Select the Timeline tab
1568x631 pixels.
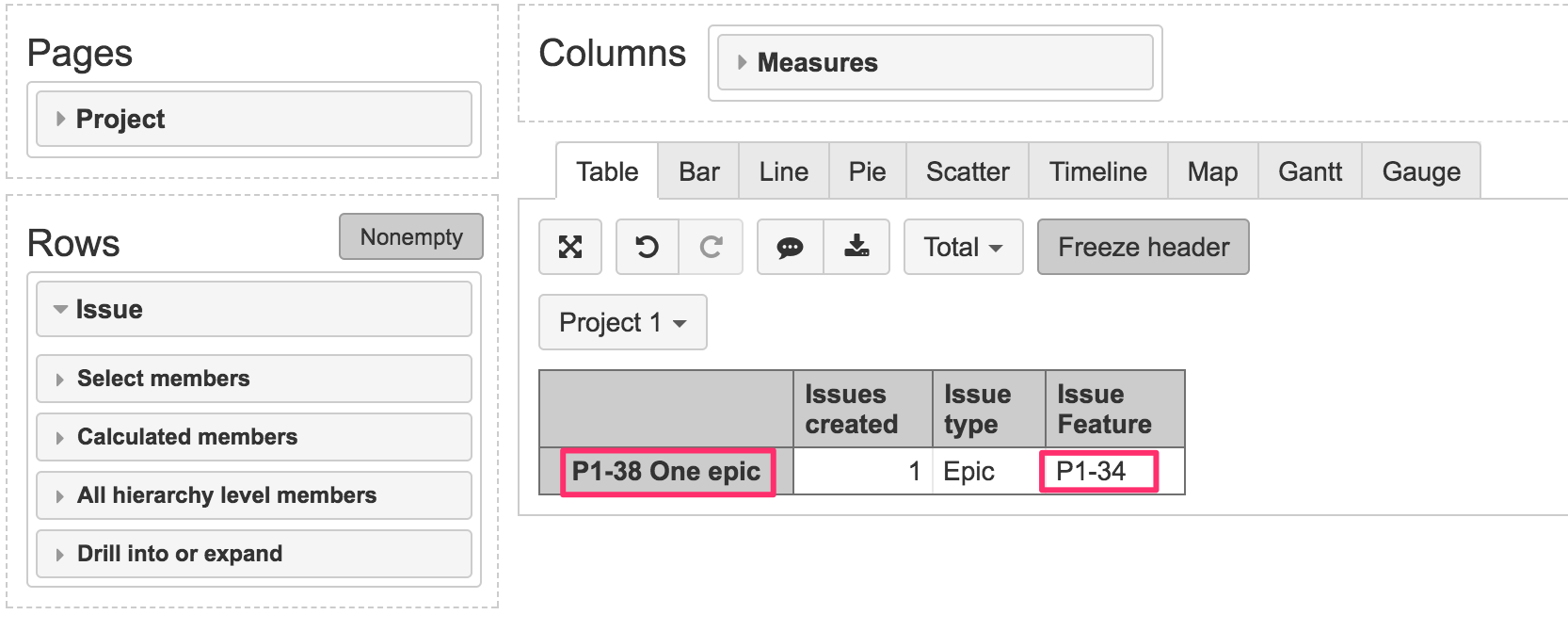point(1097,171)
